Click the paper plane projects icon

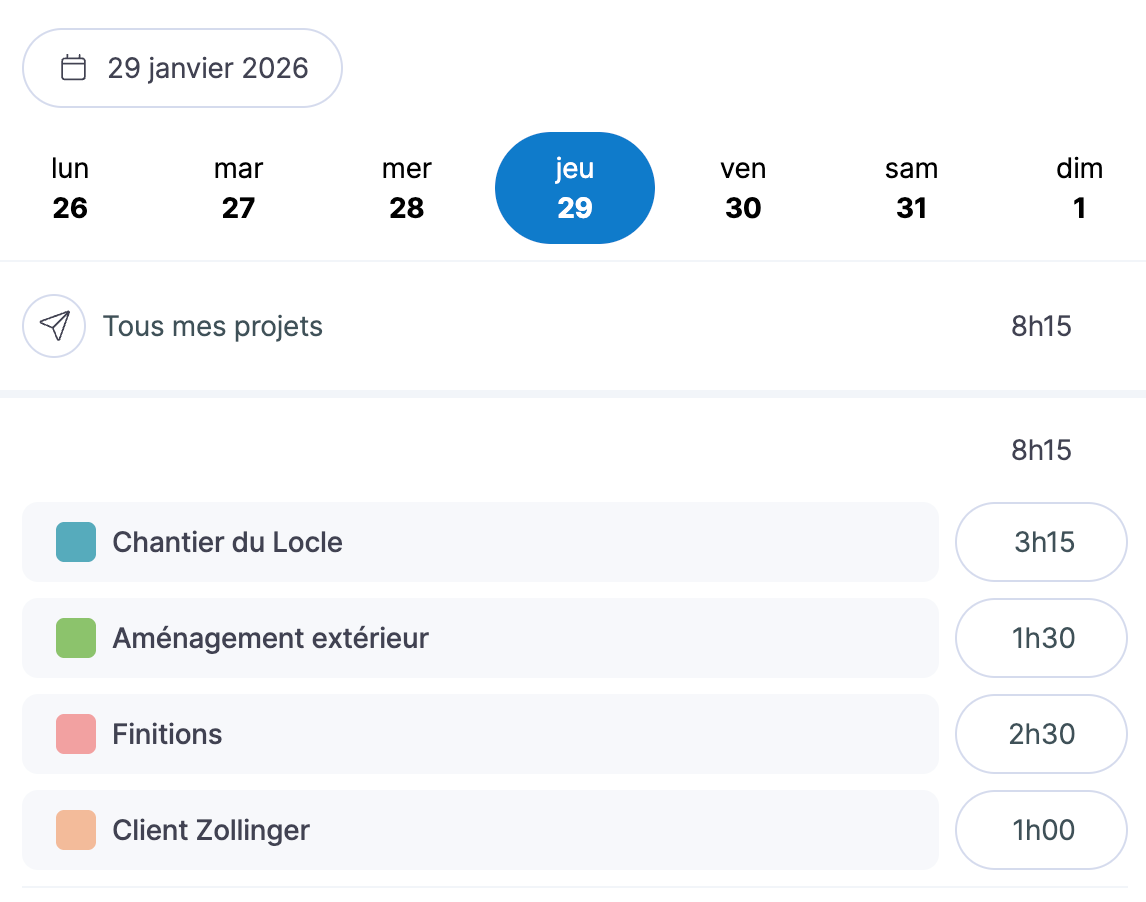(54, 326)
